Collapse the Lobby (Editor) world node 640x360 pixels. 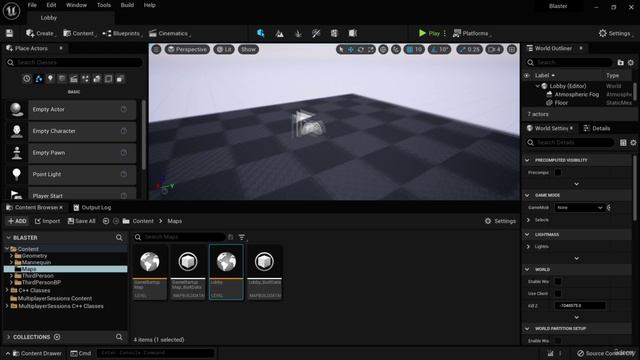click(538, 86)
